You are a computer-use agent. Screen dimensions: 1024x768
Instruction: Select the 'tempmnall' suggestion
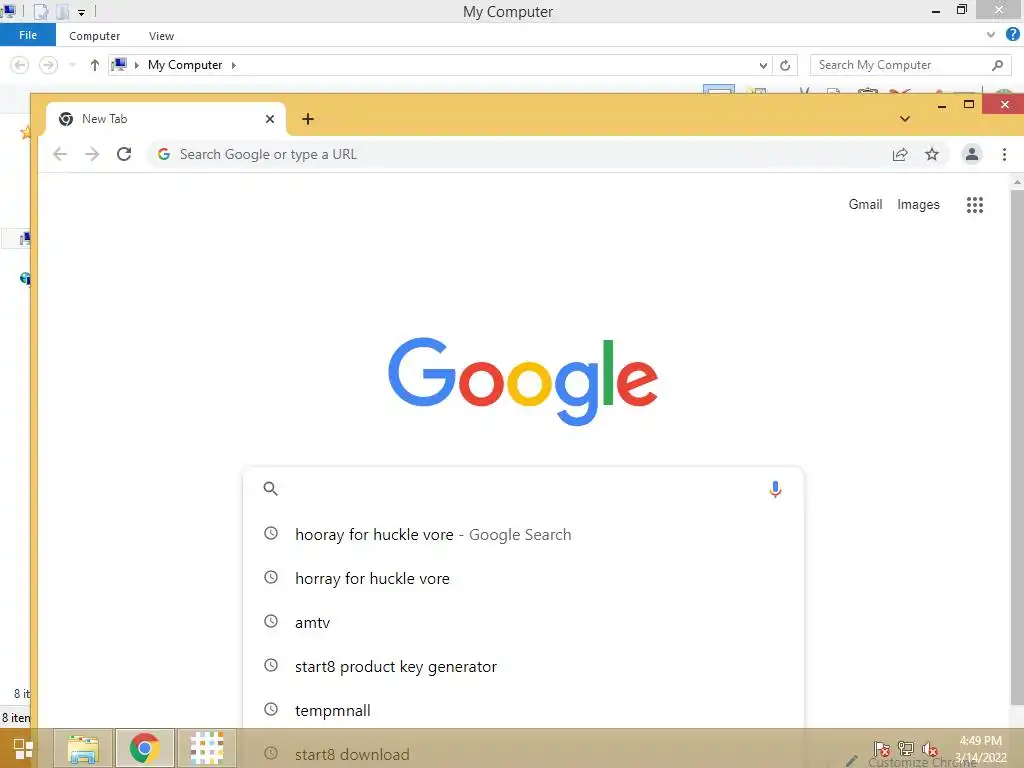pos(523,711)
